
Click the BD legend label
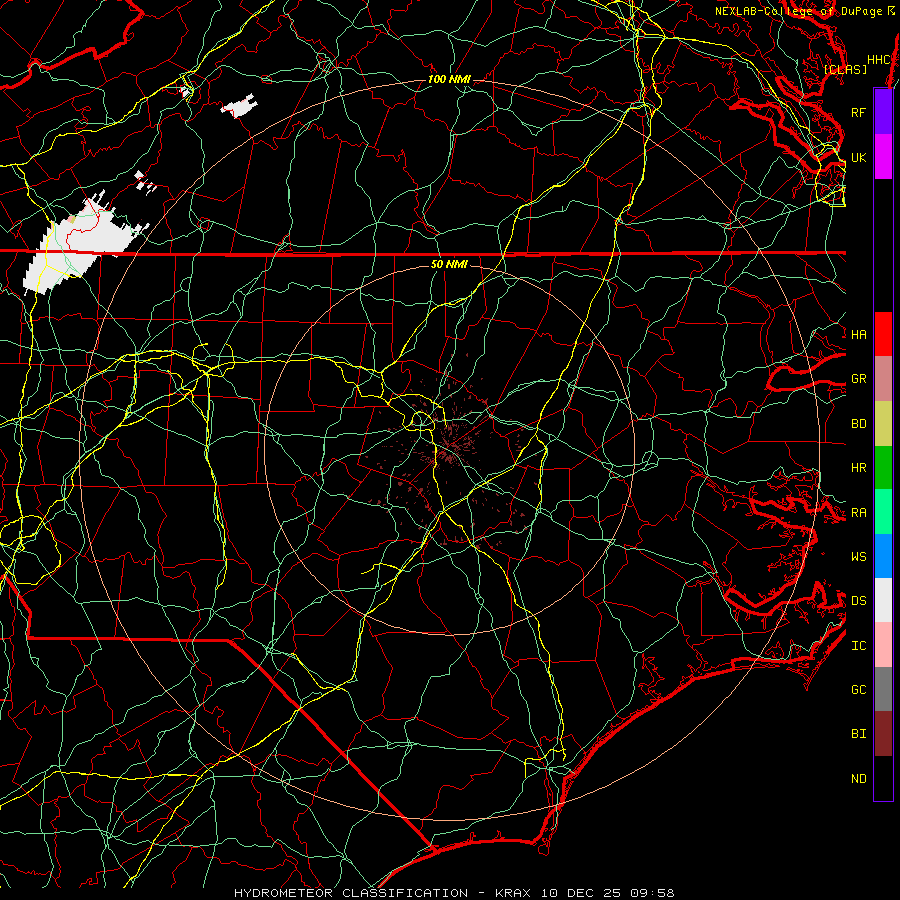pos(859,424)
